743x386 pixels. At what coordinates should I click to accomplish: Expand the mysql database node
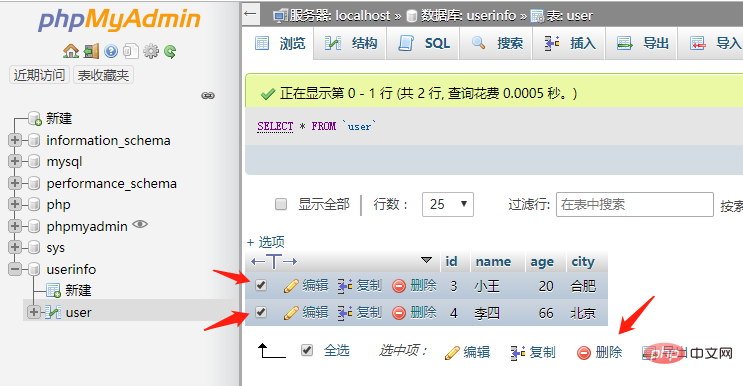[15, 162]
